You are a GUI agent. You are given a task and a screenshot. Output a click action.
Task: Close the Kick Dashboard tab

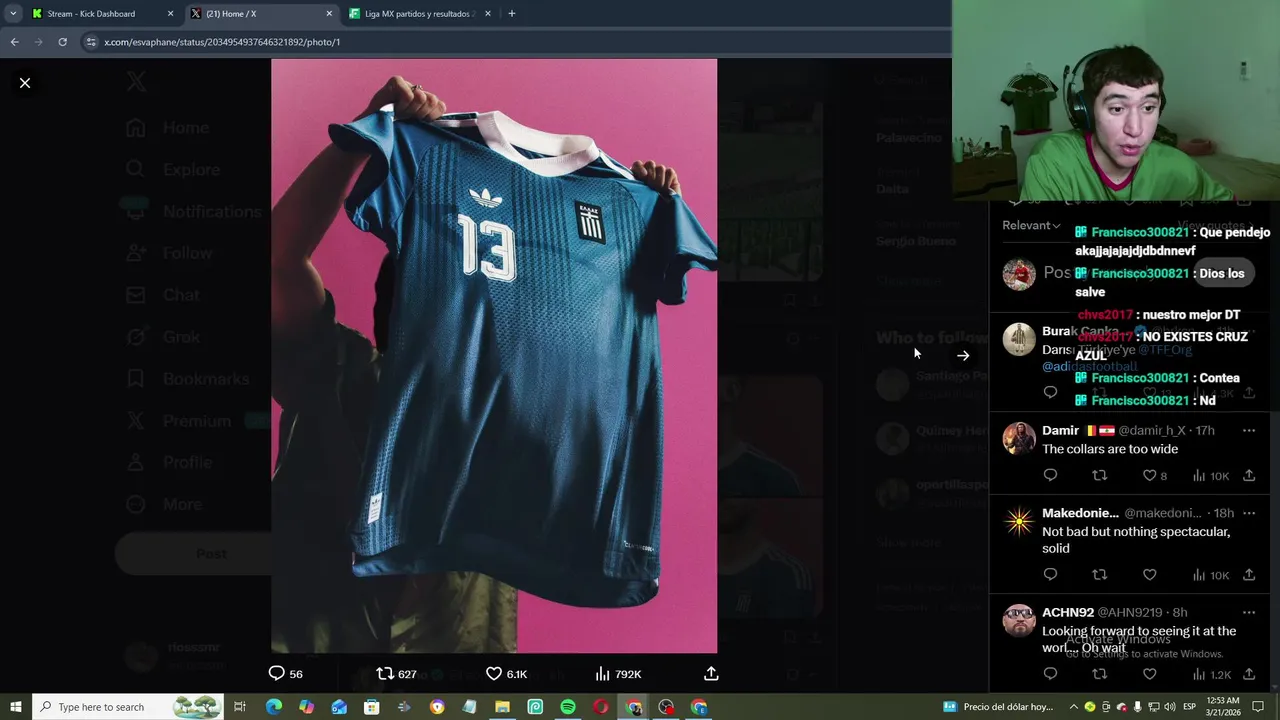tap(170, 14)
